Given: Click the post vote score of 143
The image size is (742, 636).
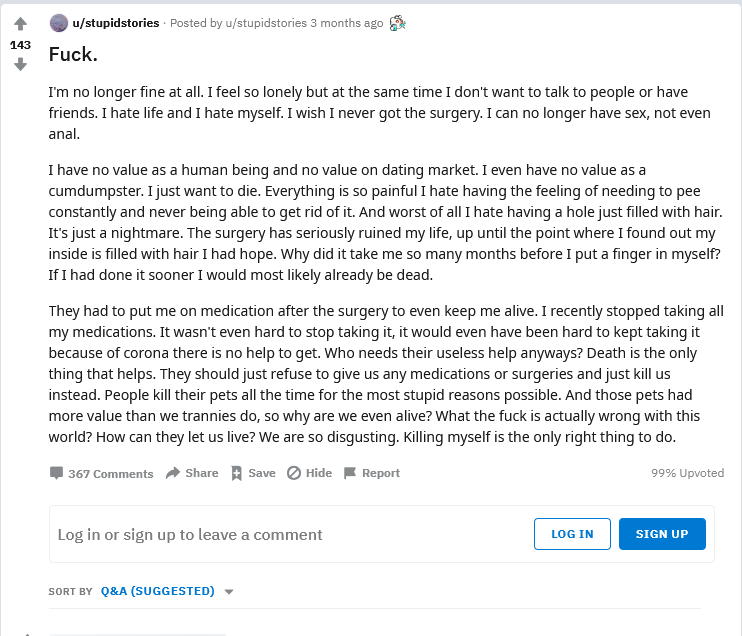Looking at the screenshot, I should (20, 45).
